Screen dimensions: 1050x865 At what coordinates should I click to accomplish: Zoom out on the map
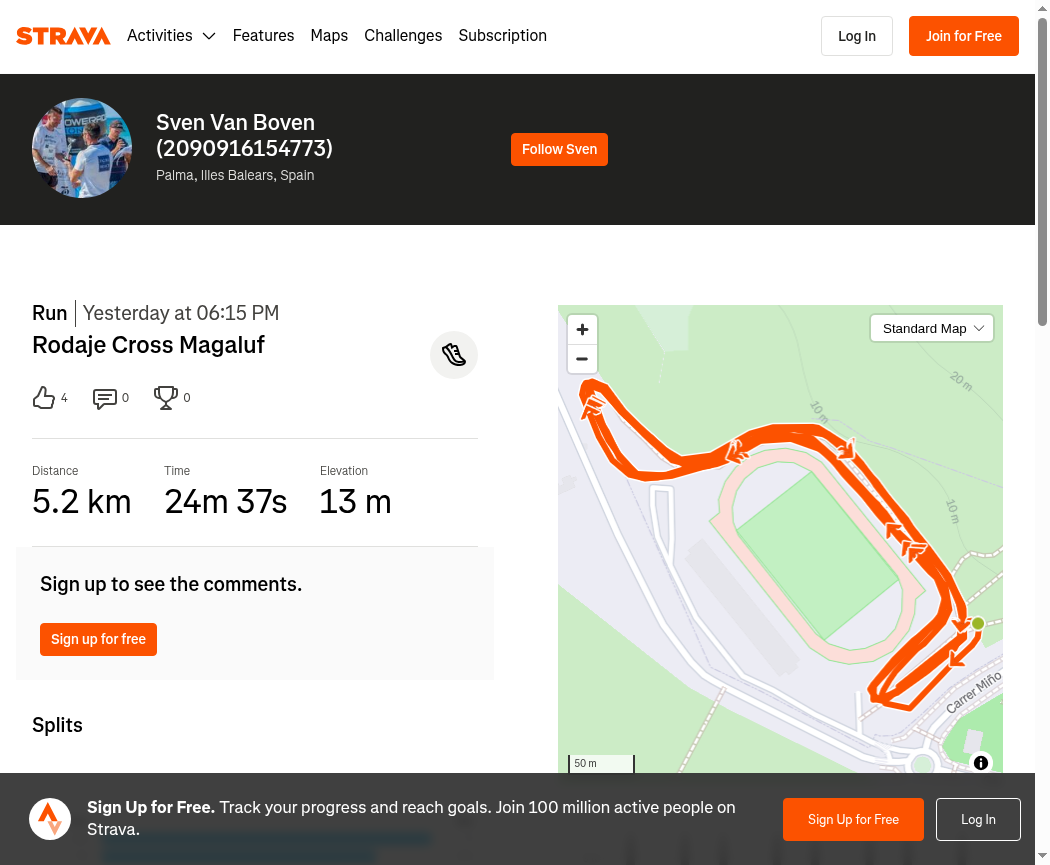(582, 359)
